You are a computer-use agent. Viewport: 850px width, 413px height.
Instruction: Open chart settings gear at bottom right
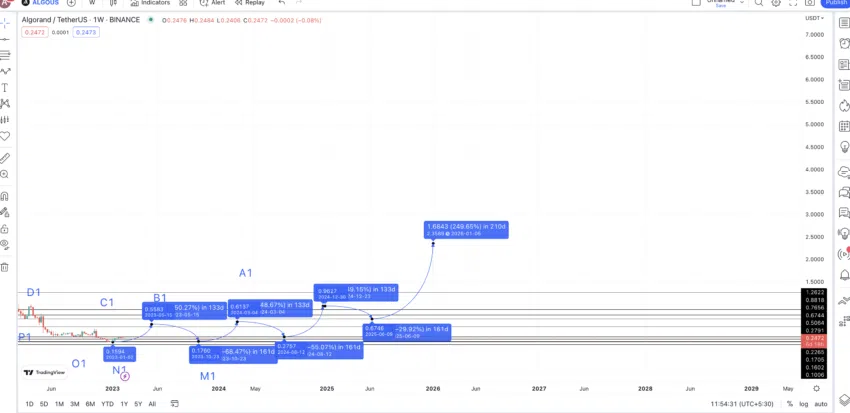click(x=816, y=389)
